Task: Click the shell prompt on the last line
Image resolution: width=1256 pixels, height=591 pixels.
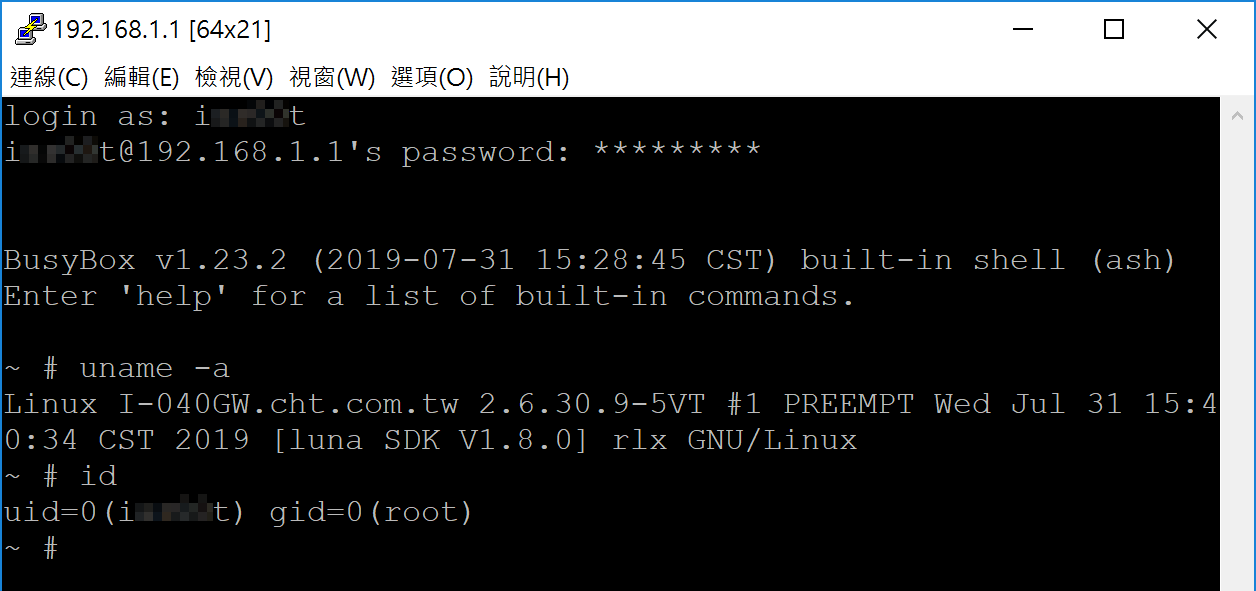Action: (31, 548)
